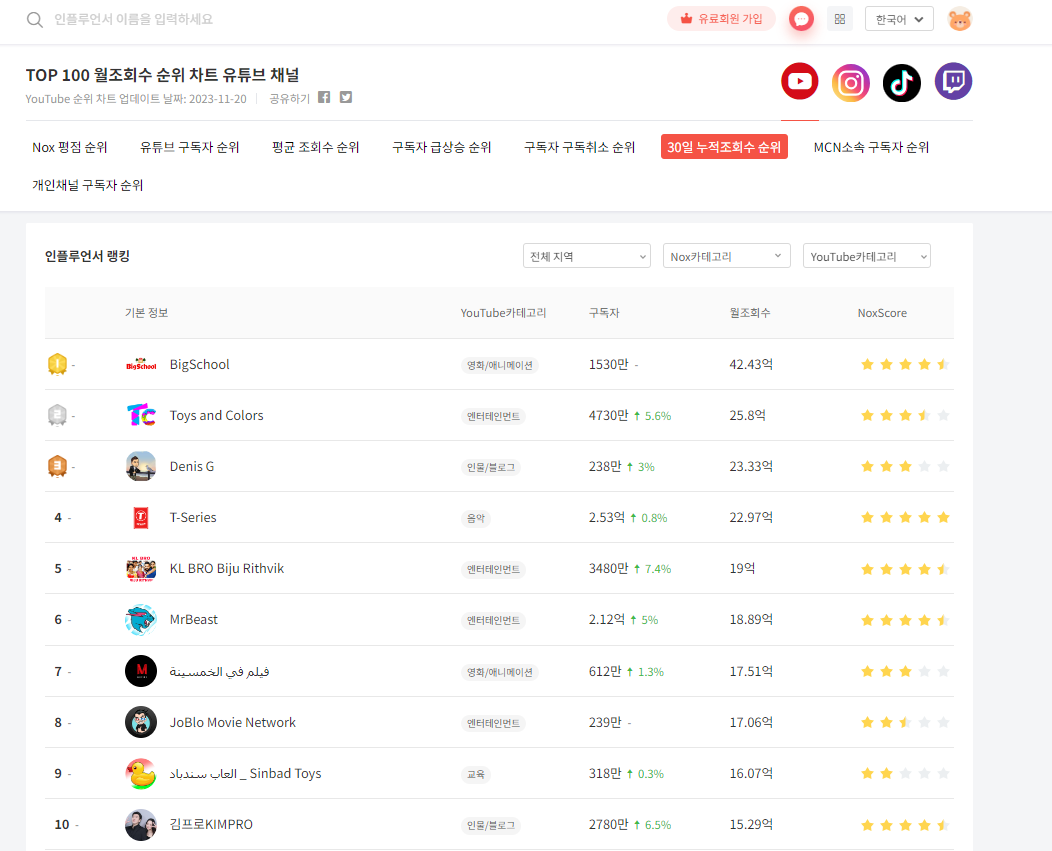Expand the 전체 지역 region dropdown
Viewport: 1052px width, 851px height.
pyautogui.click(x=586, y=256)
